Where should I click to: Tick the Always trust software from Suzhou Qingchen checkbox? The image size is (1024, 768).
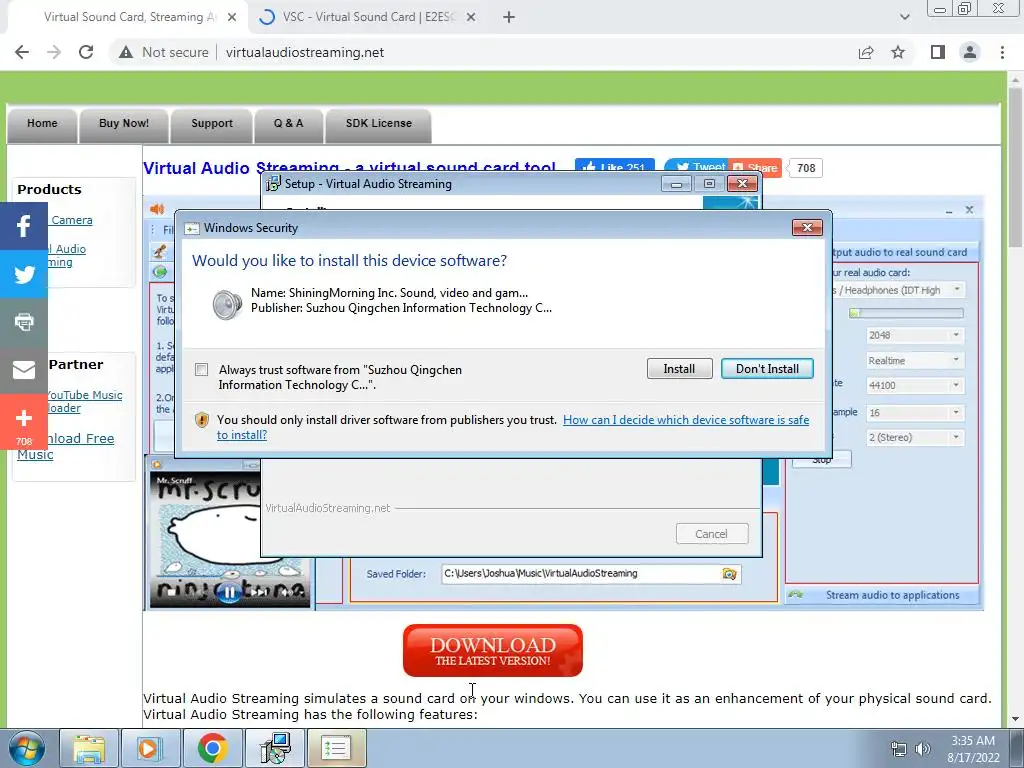202,370
